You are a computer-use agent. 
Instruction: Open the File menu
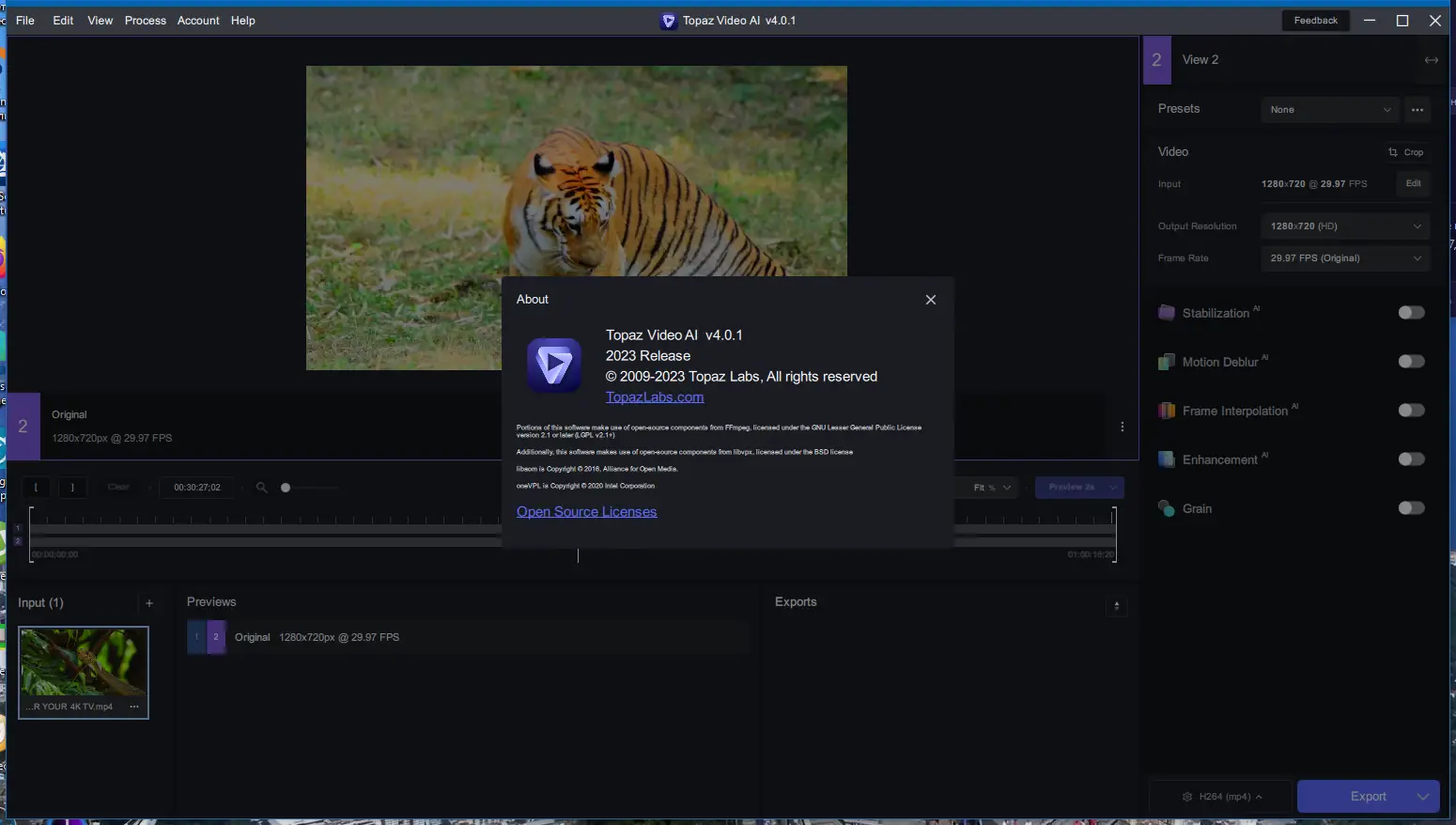point(25,21)
